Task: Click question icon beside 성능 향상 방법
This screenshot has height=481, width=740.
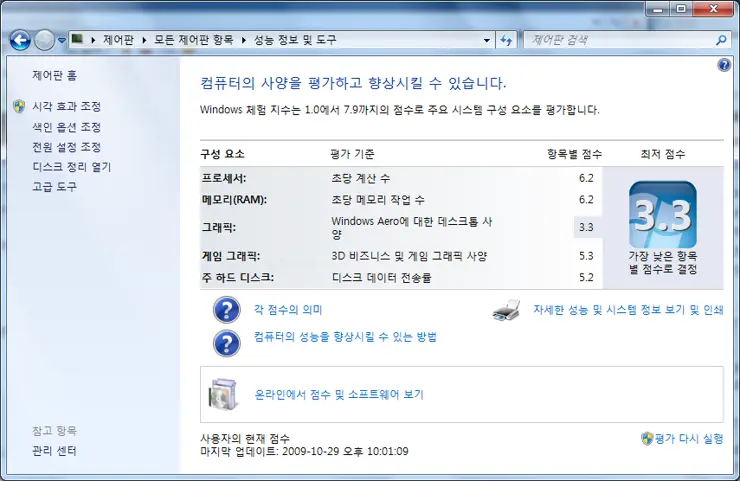Action: pyautogui.click(x=227, y=343)
